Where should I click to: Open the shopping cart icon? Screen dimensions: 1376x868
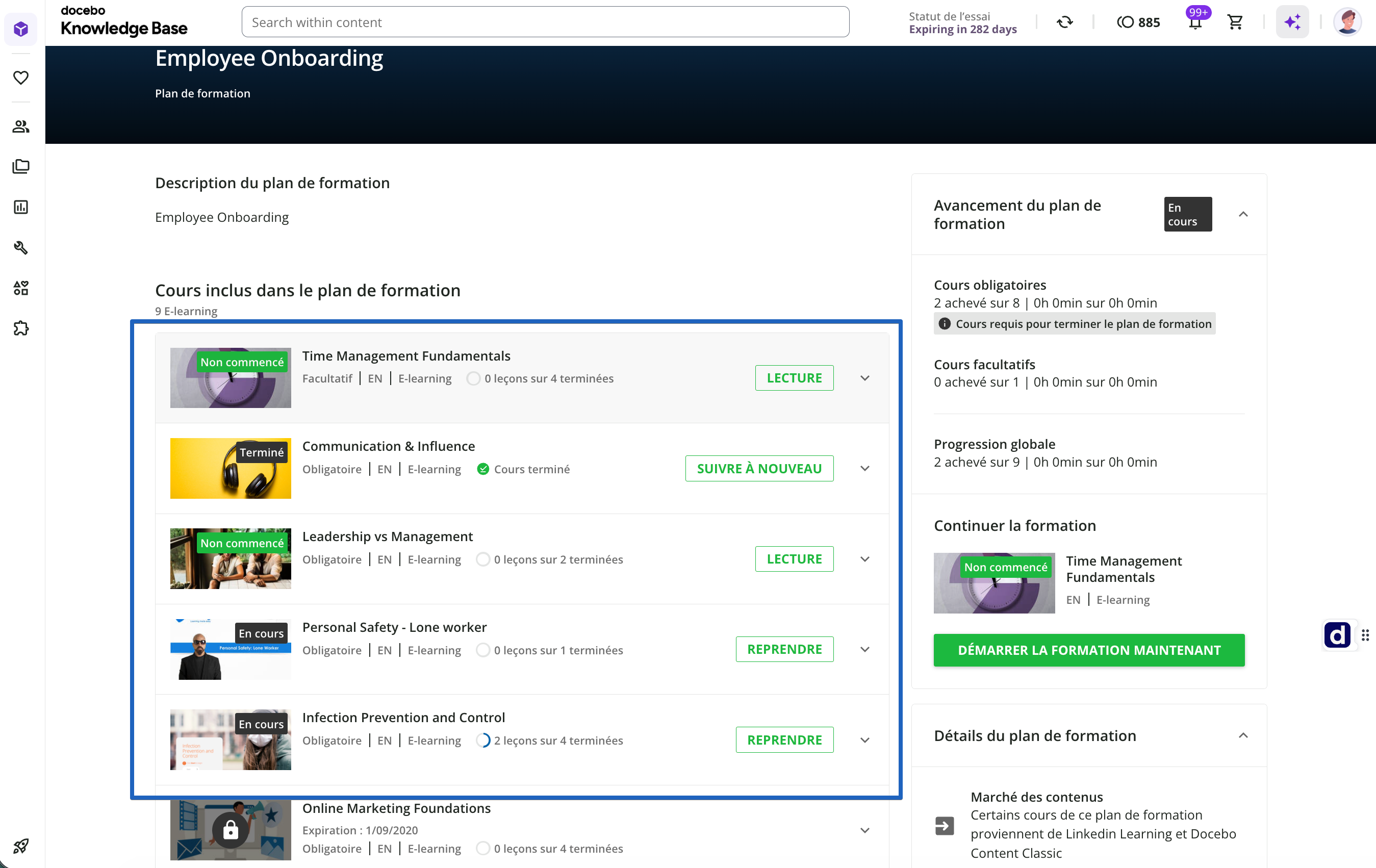pyautogui.click(x=1235, y=22)
